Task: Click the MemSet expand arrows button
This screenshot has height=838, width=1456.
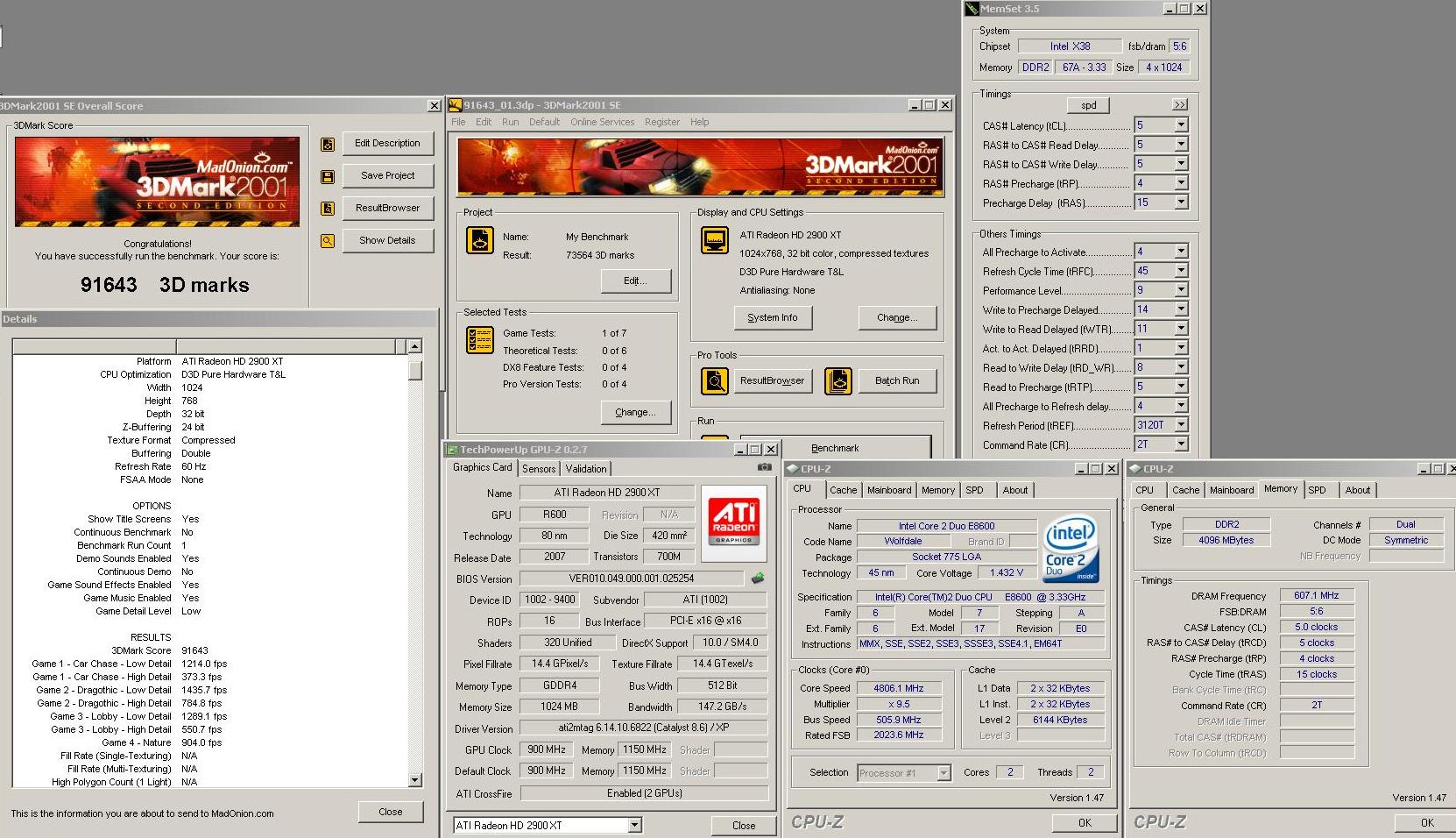Action: (x=1180, y=105)
